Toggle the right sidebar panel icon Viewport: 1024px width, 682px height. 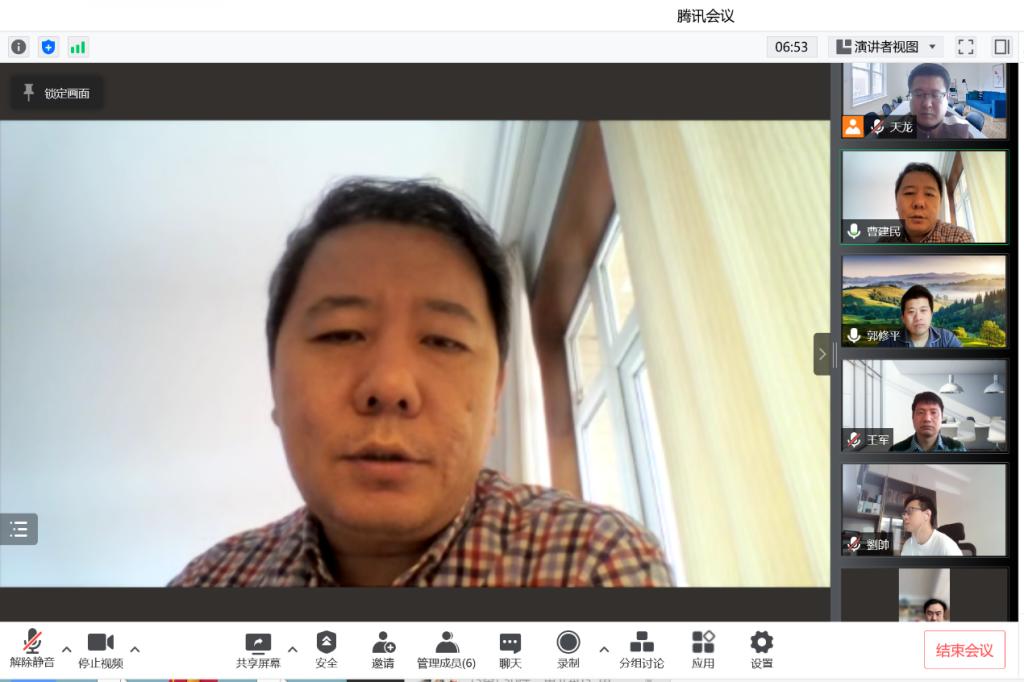(1001, 47)
